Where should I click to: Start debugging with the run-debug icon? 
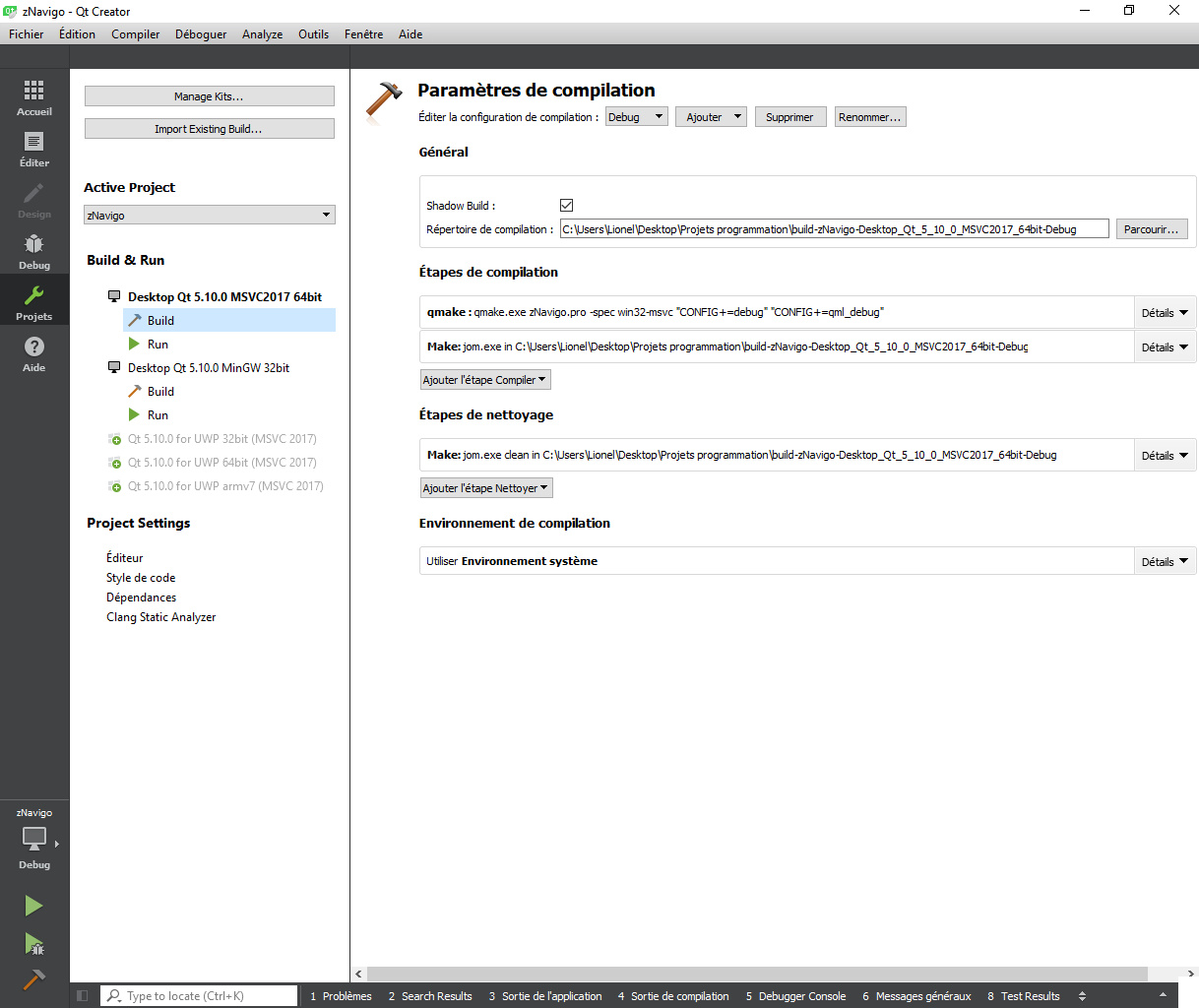[33, 945]
